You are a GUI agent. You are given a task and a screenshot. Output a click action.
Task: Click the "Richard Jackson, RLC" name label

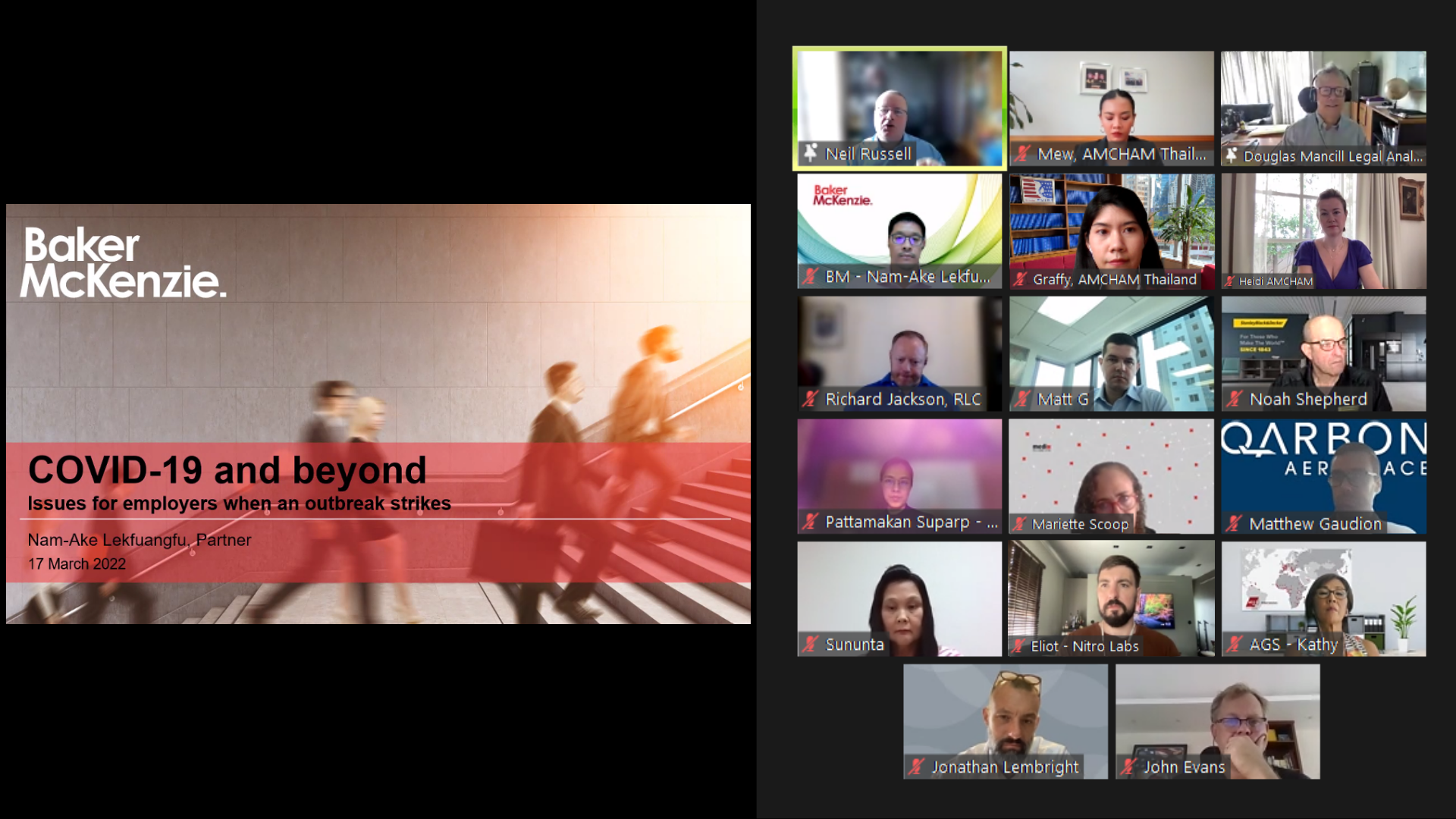pyautogui.click(x=903, y=399)
